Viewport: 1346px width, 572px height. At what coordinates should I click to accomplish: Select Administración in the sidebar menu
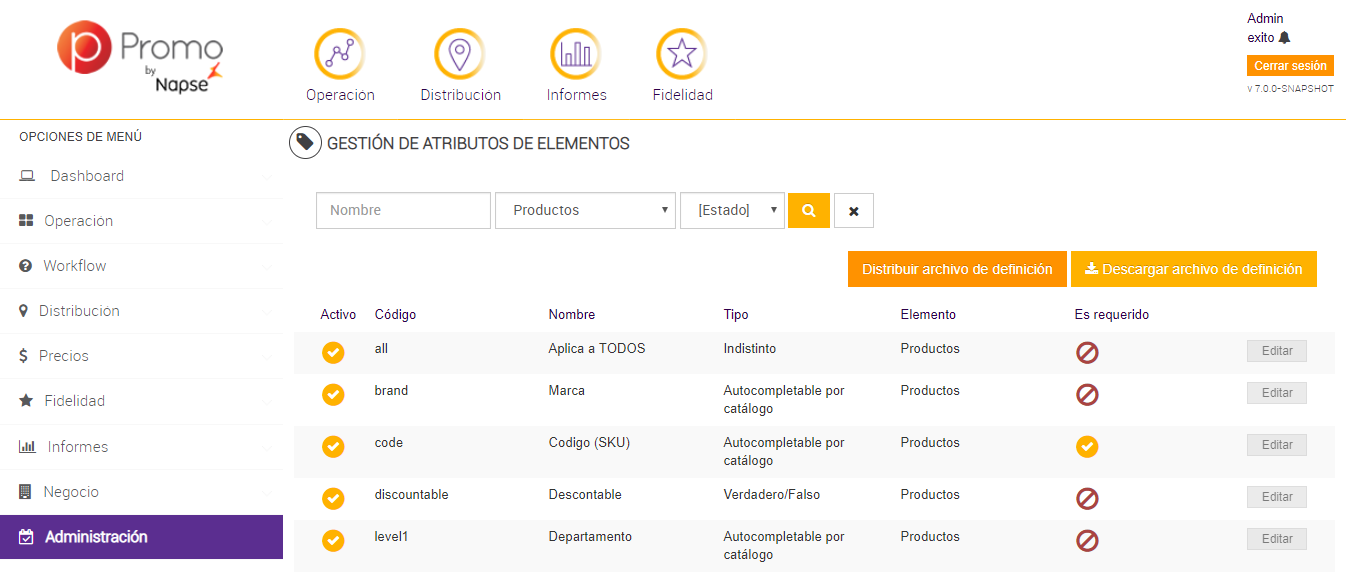96,537
